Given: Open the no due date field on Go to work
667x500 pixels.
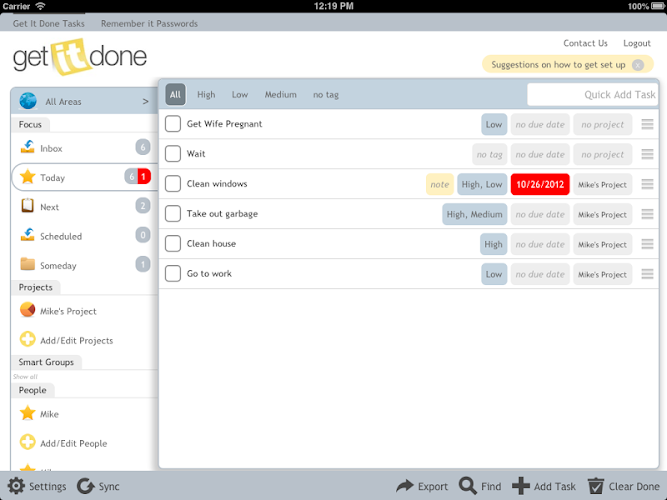Looking at the screenshot, I should click(x=540, y=274).
